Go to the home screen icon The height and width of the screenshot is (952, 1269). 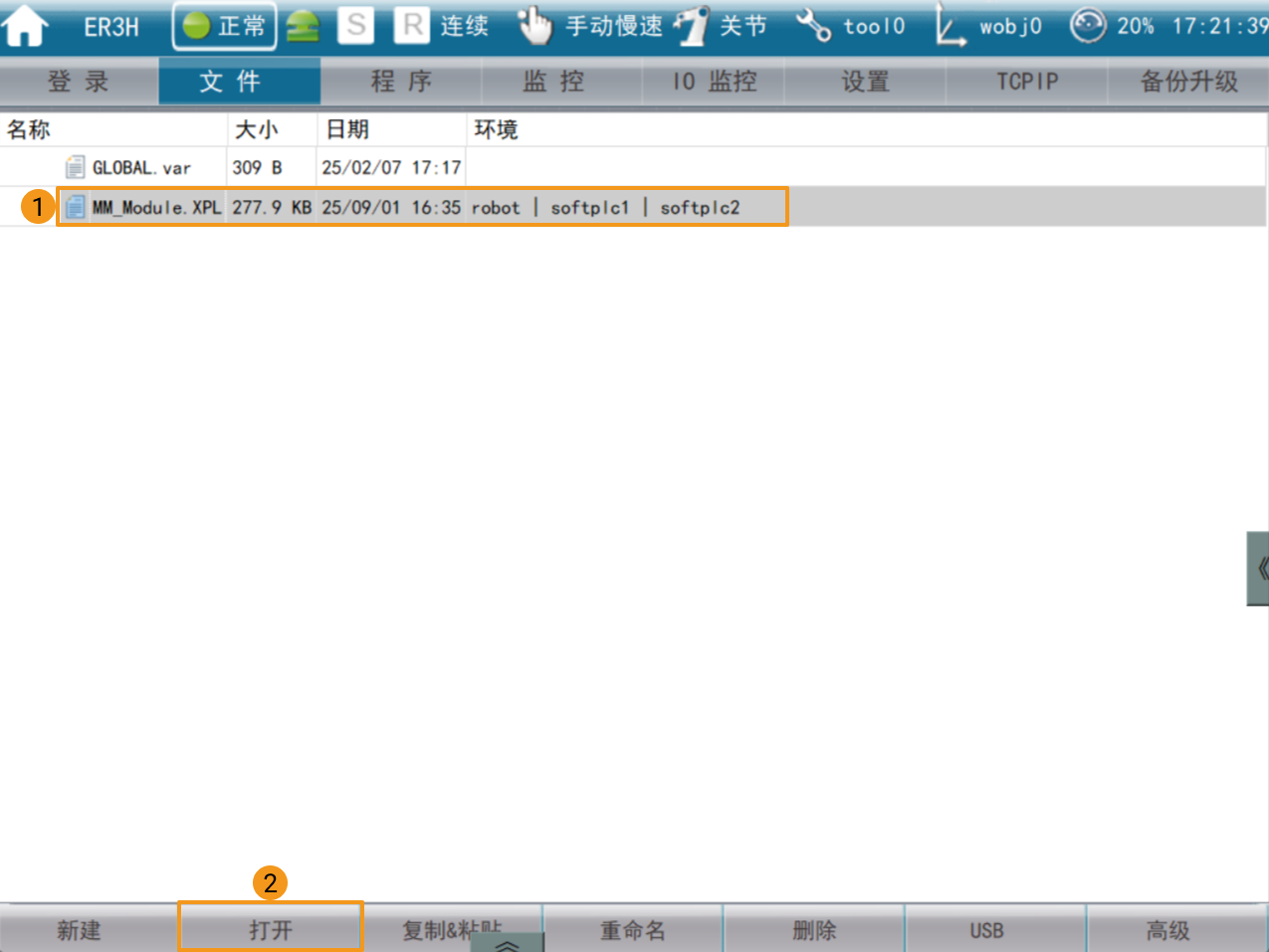point(26,26)
